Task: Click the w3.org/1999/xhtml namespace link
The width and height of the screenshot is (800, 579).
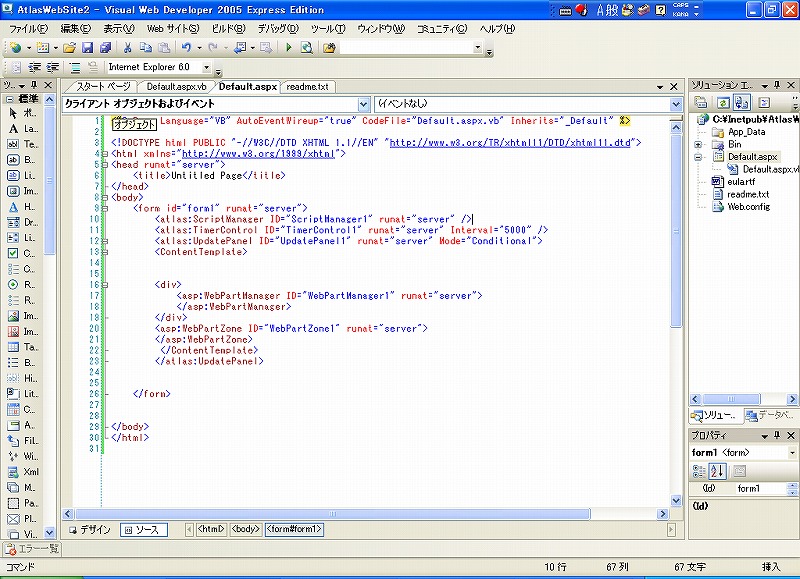Action: coord(258,154)
